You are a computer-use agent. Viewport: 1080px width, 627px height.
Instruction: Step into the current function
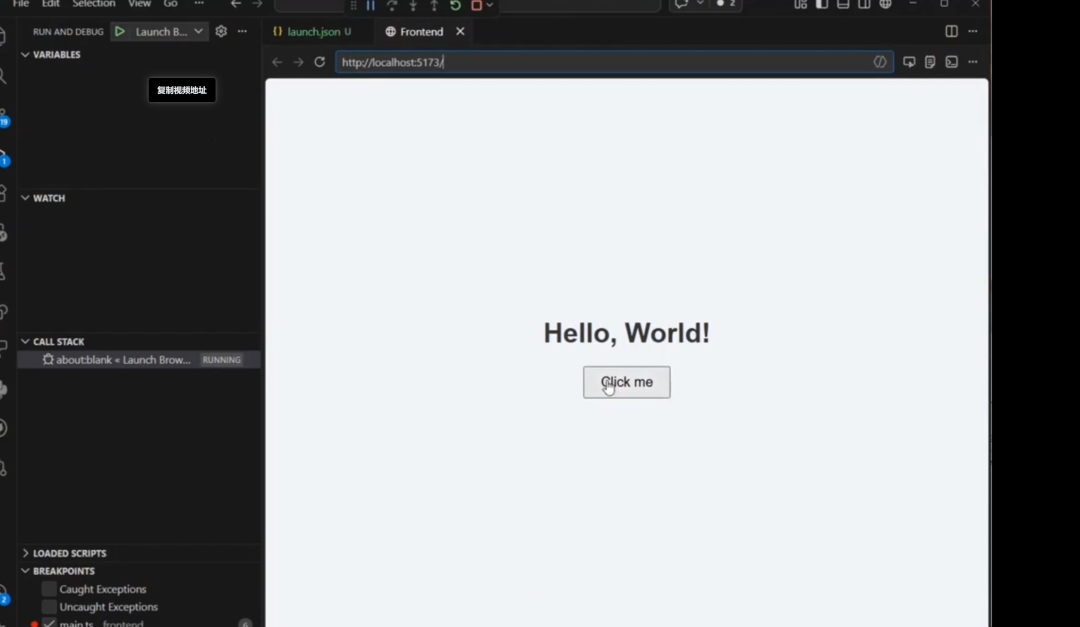pyautogui.click(x=412, y=6)
